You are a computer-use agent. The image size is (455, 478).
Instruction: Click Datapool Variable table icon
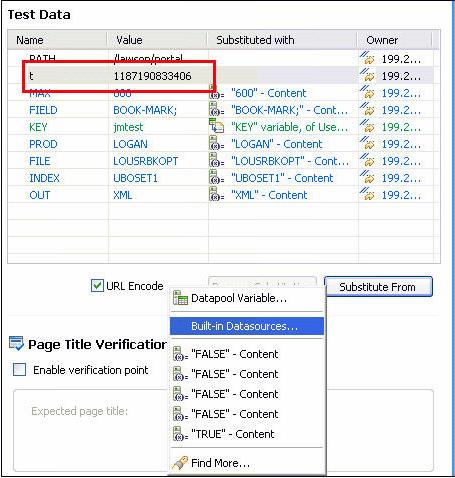tap(180, 298)
